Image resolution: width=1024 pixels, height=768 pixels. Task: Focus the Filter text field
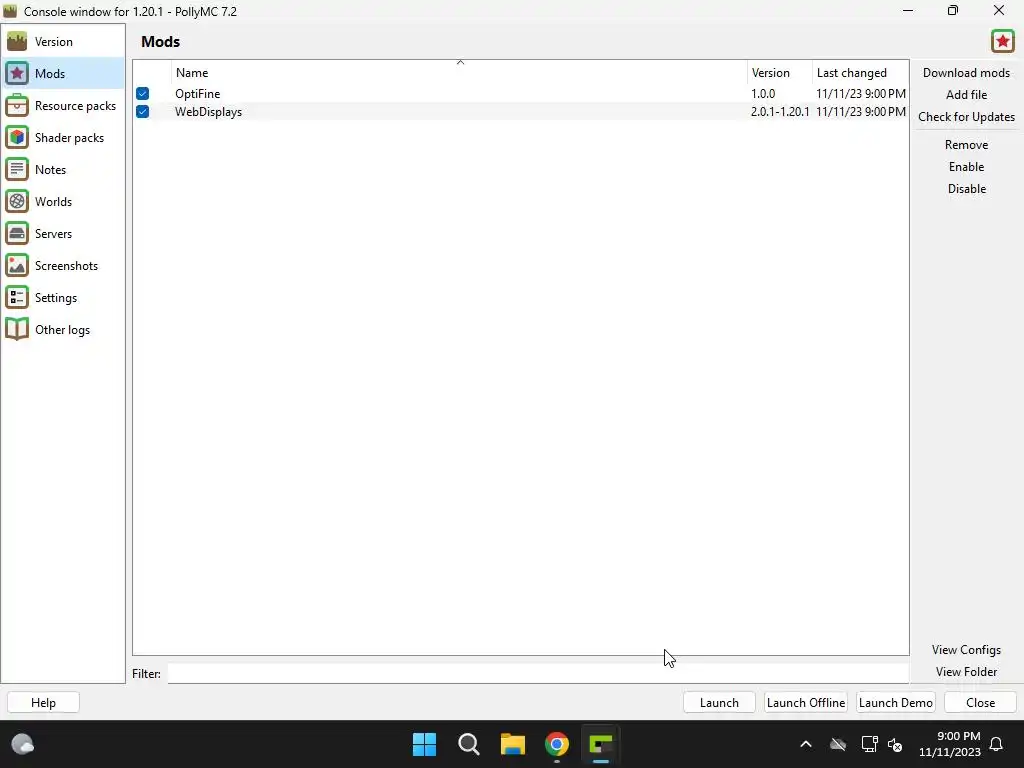(537, 673)
